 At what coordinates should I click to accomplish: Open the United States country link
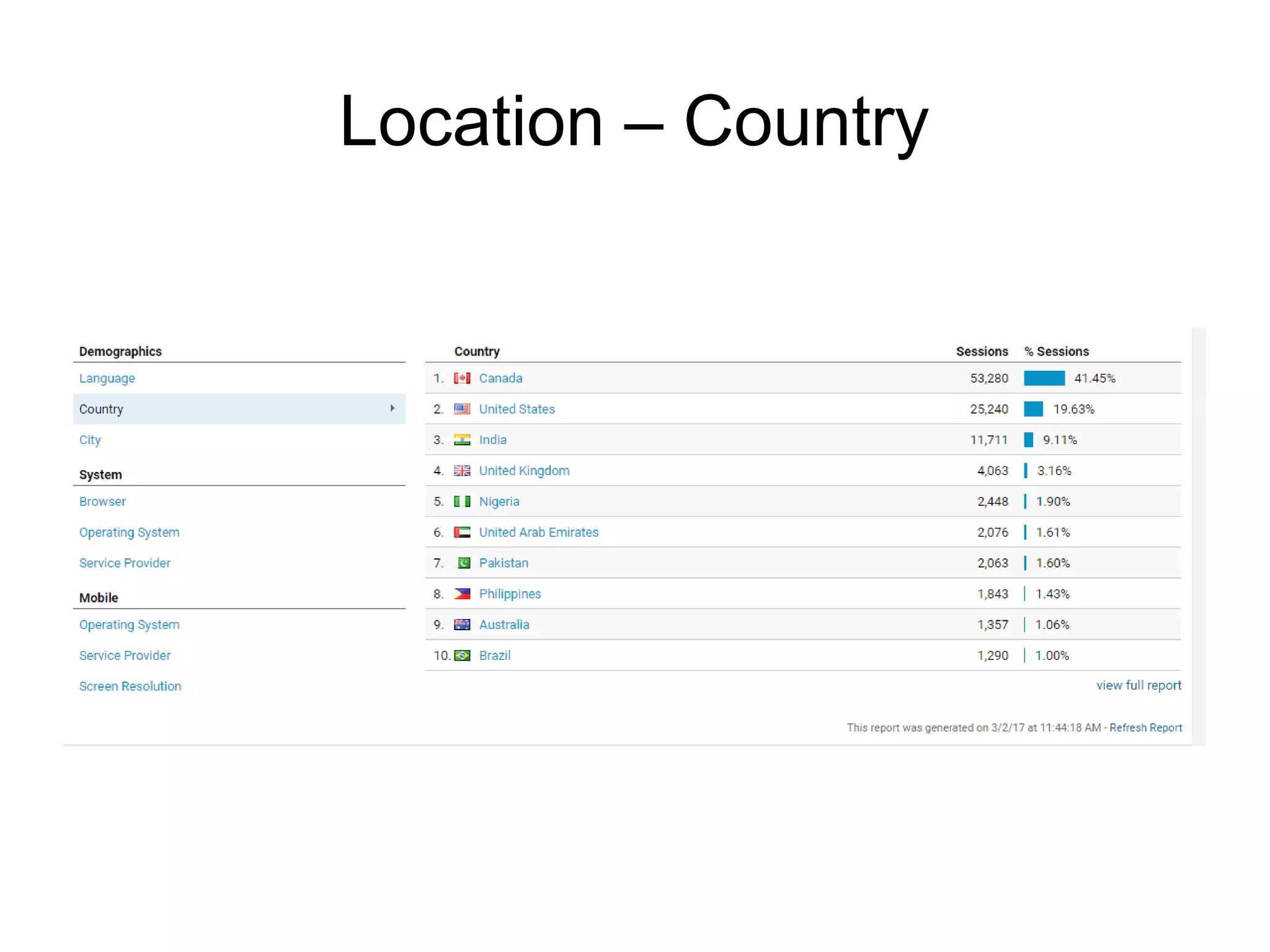coord(517,409)
